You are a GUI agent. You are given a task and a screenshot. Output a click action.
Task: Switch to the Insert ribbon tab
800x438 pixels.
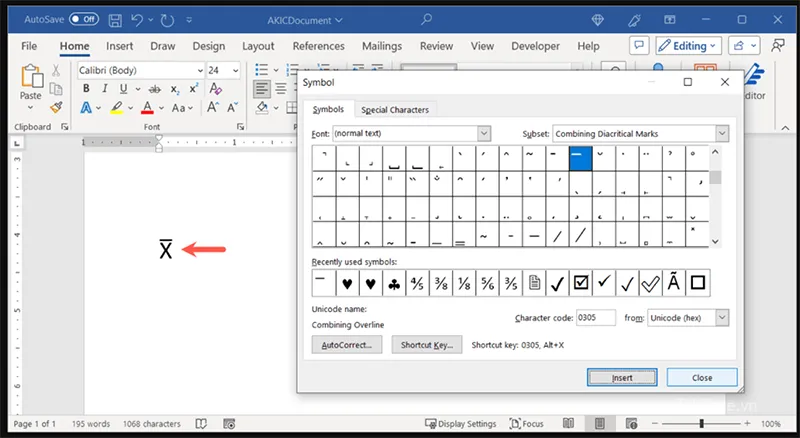coord(119,46)
